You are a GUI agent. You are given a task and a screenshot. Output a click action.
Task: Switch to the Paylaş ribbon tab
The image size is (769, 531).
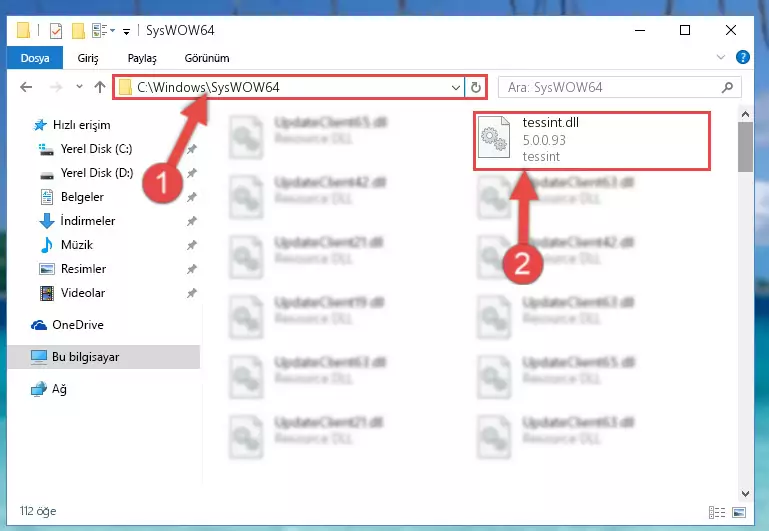142,58
